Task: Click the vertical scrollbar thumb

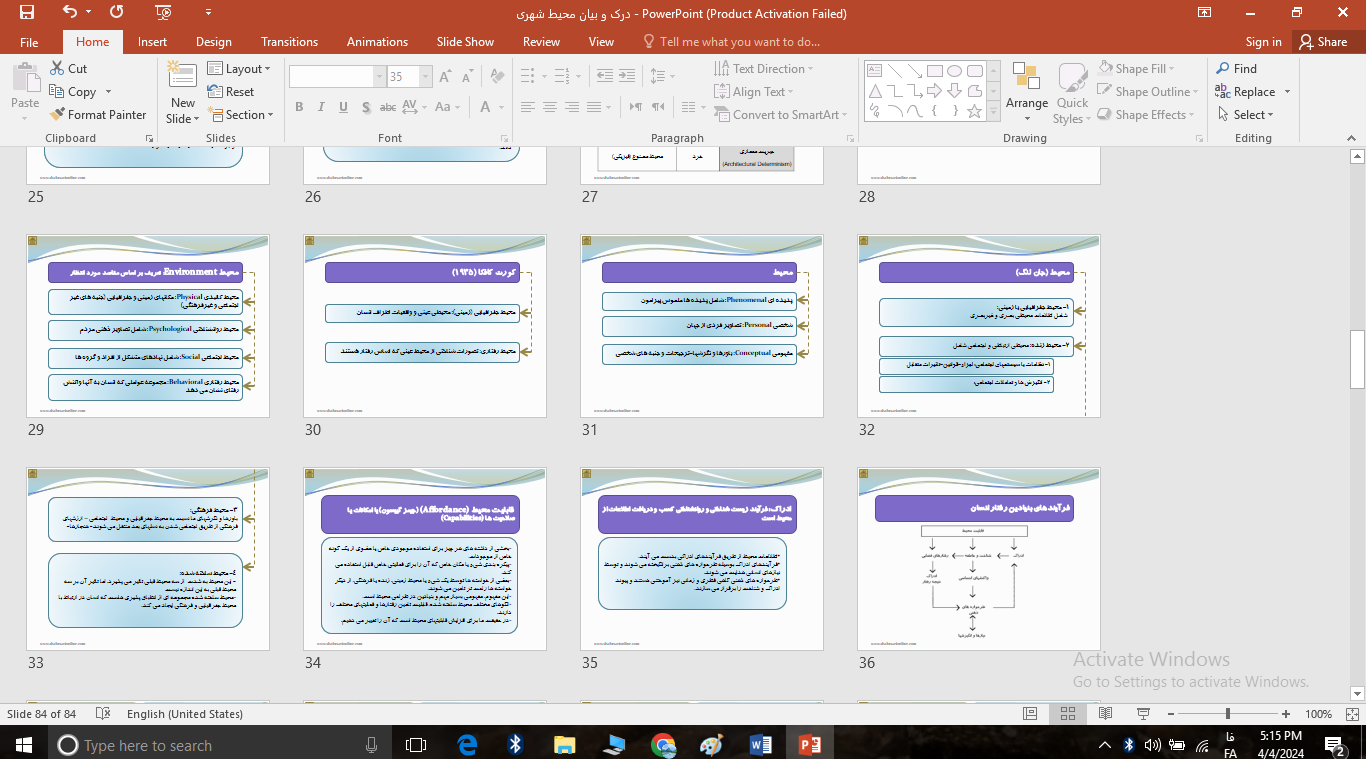Action: tap(1357, 359)
